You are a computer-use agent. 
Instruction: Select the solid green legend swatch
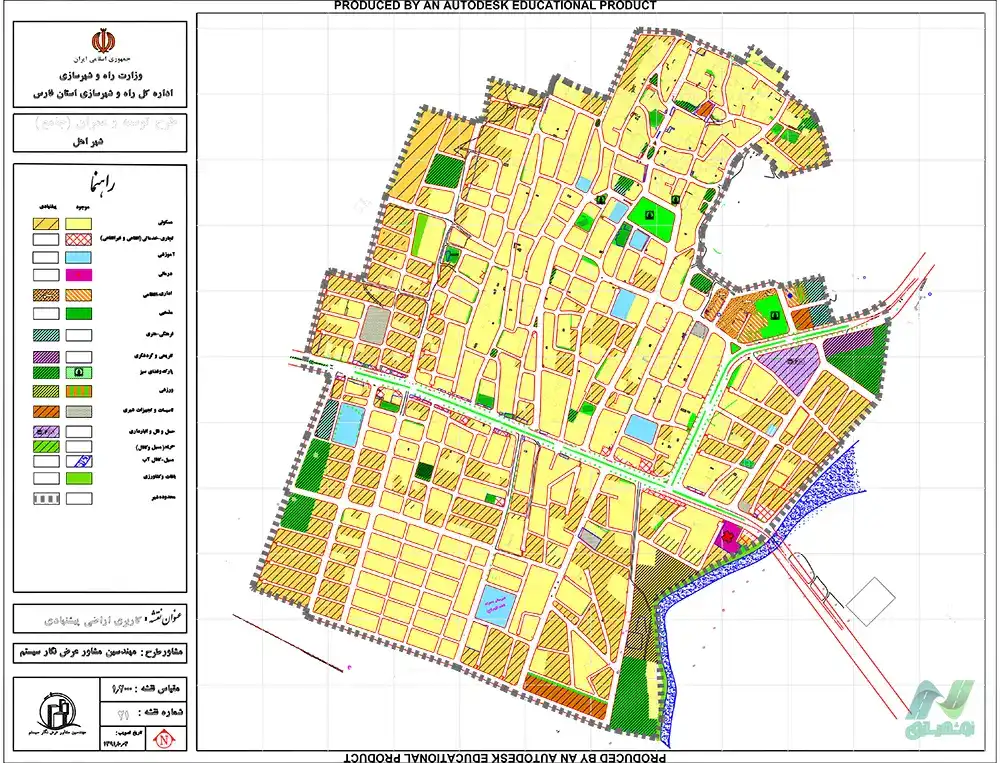(x=77, y=315)
